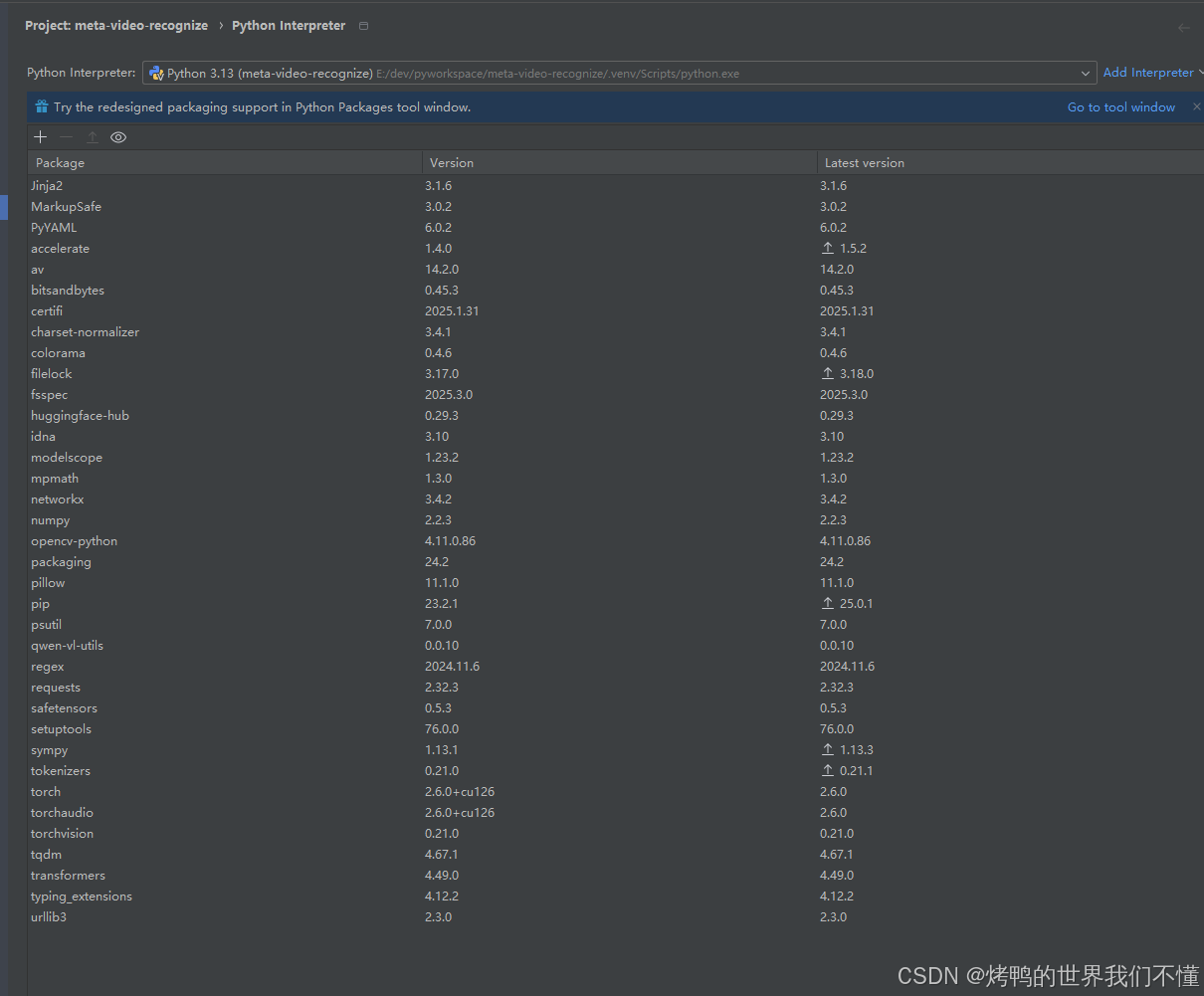This screenshot has height=996, width=1204.
Task: Click the plus icon to install a package
Action: click(x=41, y=137)
